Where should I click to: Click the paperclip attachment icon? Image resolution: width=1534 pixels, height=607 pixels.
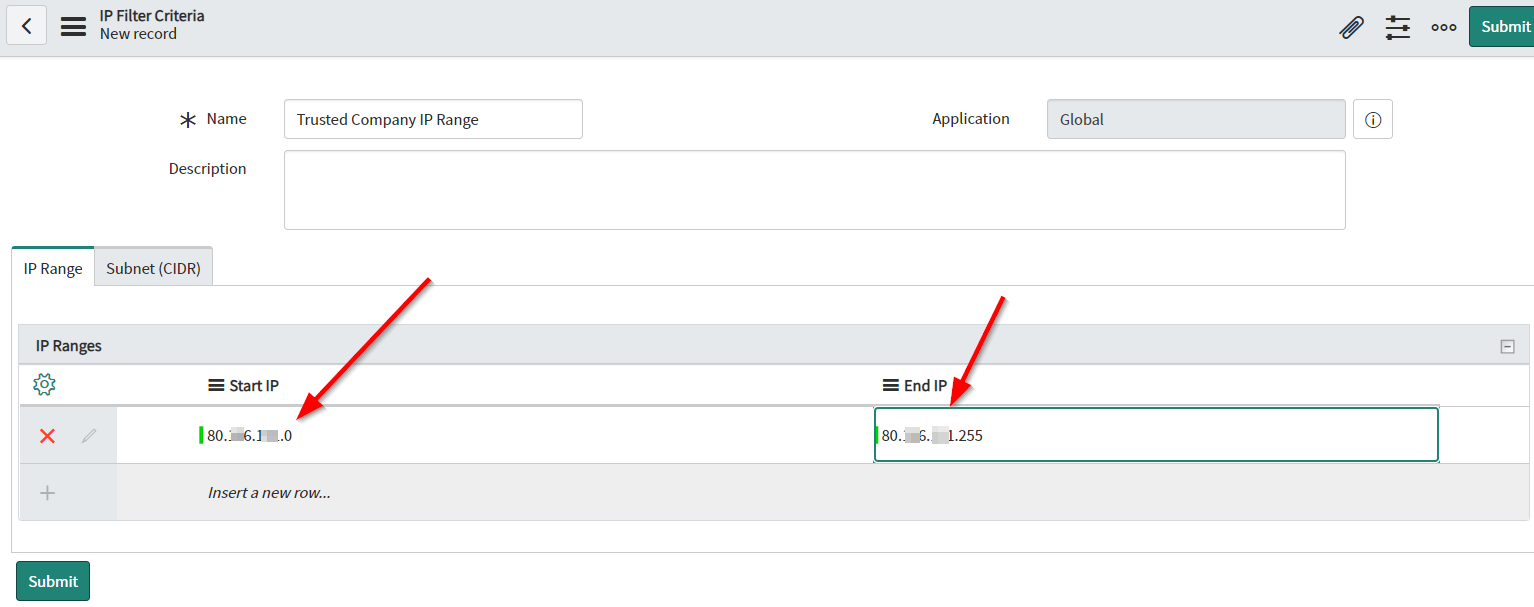click(x=1351, y=27)
